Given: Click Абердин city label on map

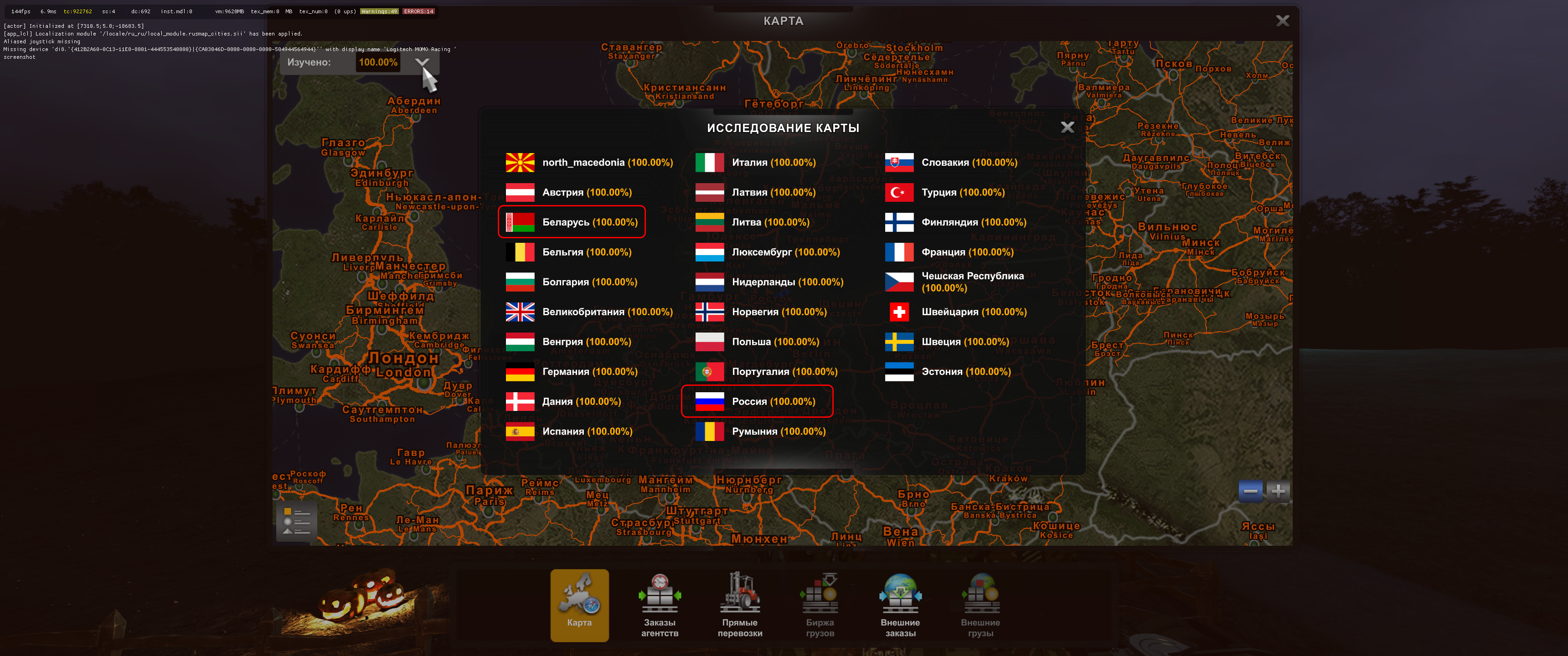Looking at the screenshot, I should click(x=414, y=100).
